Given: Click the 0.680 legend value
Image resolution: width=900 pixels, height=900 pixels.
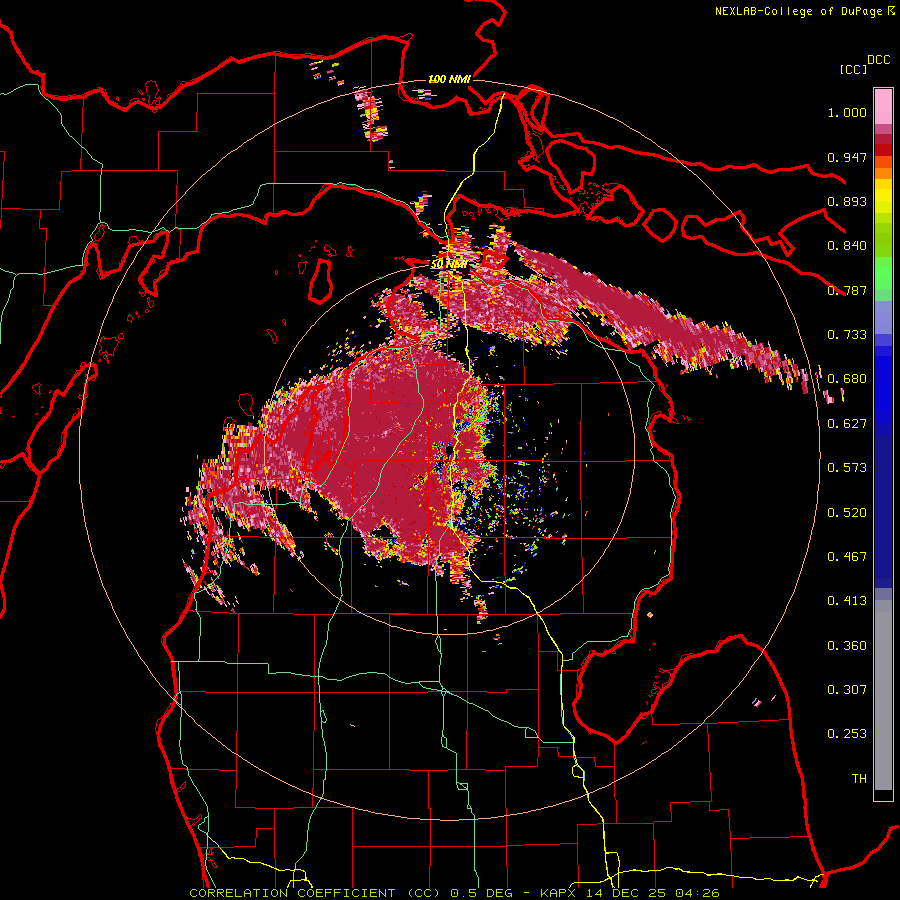Looking at the screenshot, I should tap(847, 379).
